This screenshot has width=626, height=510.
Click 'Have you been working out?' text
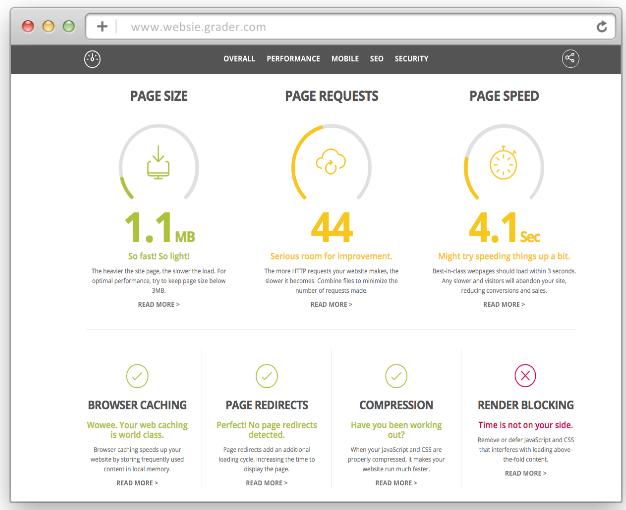coord(396,430)
